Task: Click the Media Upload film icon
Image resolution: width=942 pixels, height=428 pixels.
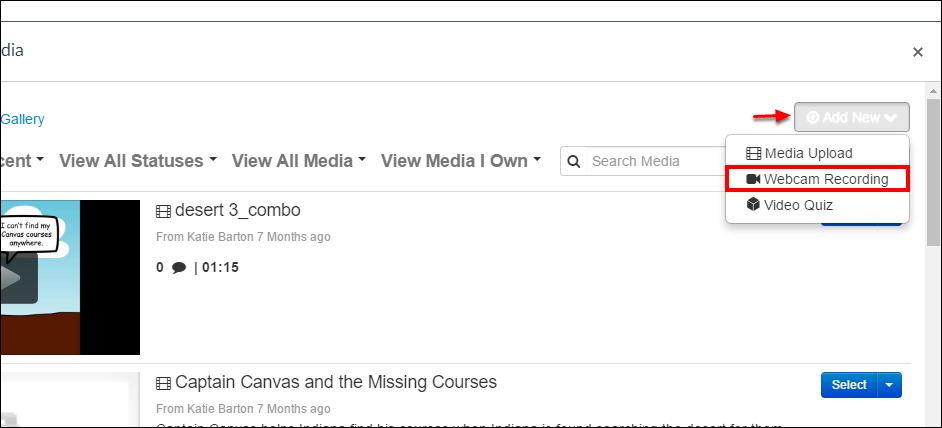Action: [x=753, y=153]
